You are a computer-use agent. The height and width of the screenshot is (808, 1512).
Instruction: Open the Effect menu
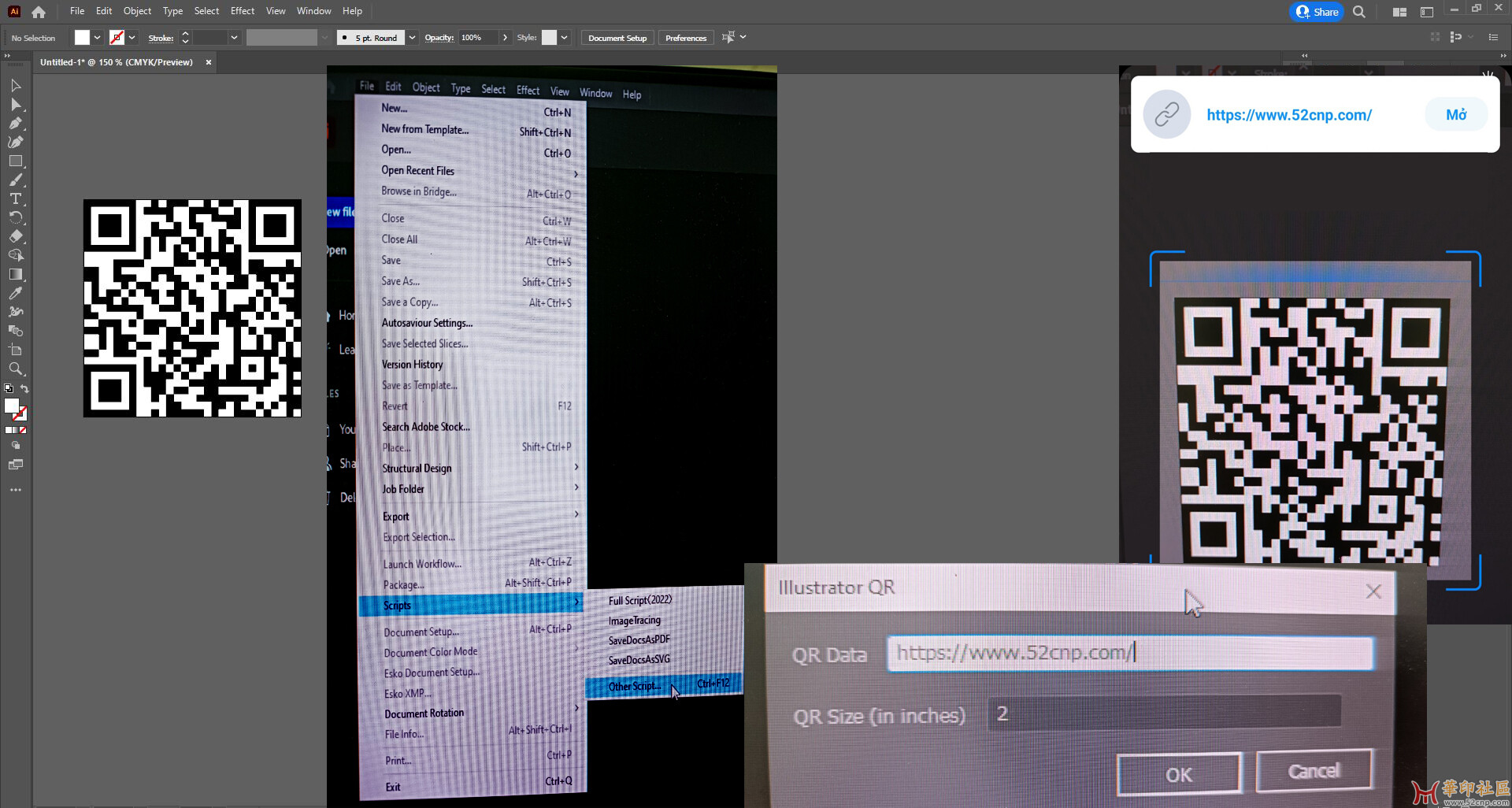[x=243, y=11]
